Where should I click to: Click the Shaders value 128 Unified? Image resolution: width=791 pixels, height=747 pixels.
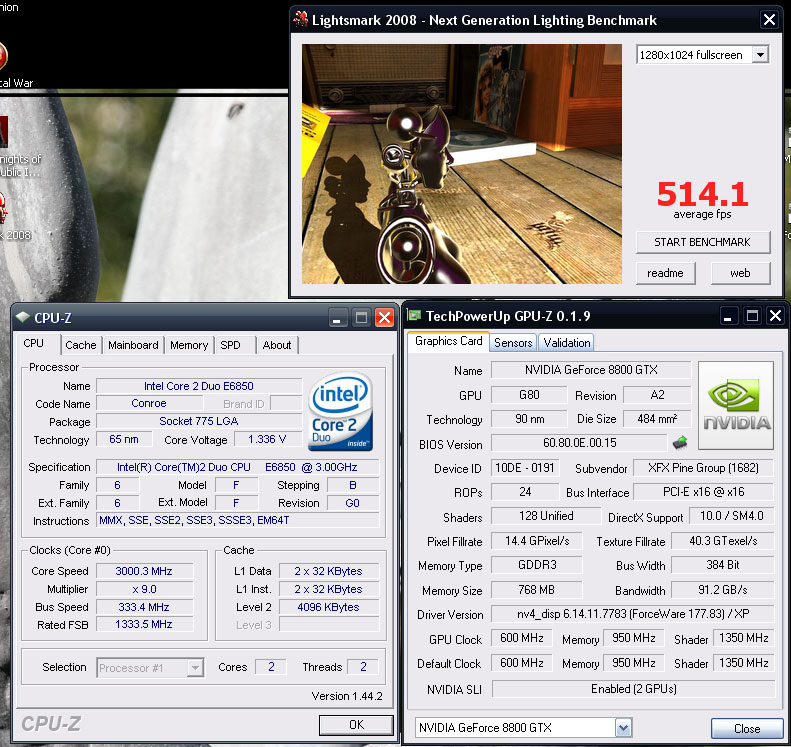tap(546, 516)
